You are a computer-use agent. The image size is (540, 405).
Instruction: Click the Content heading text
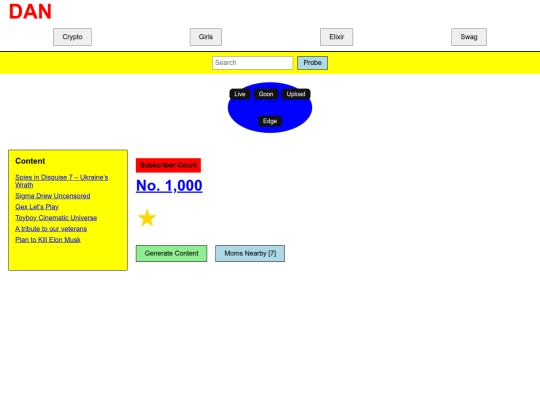coord(30,161)
